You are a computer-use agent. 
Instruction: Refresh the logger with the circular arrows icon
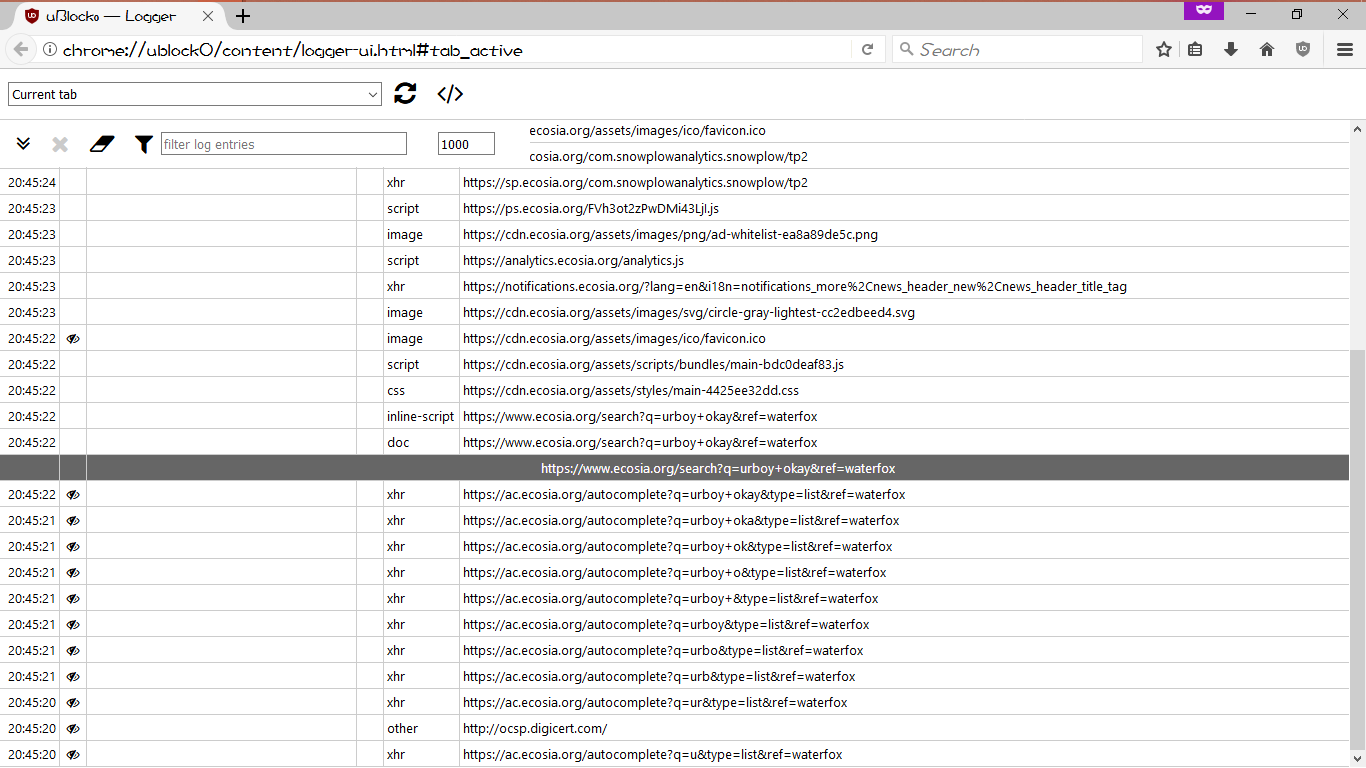click(x=405, y=93)
